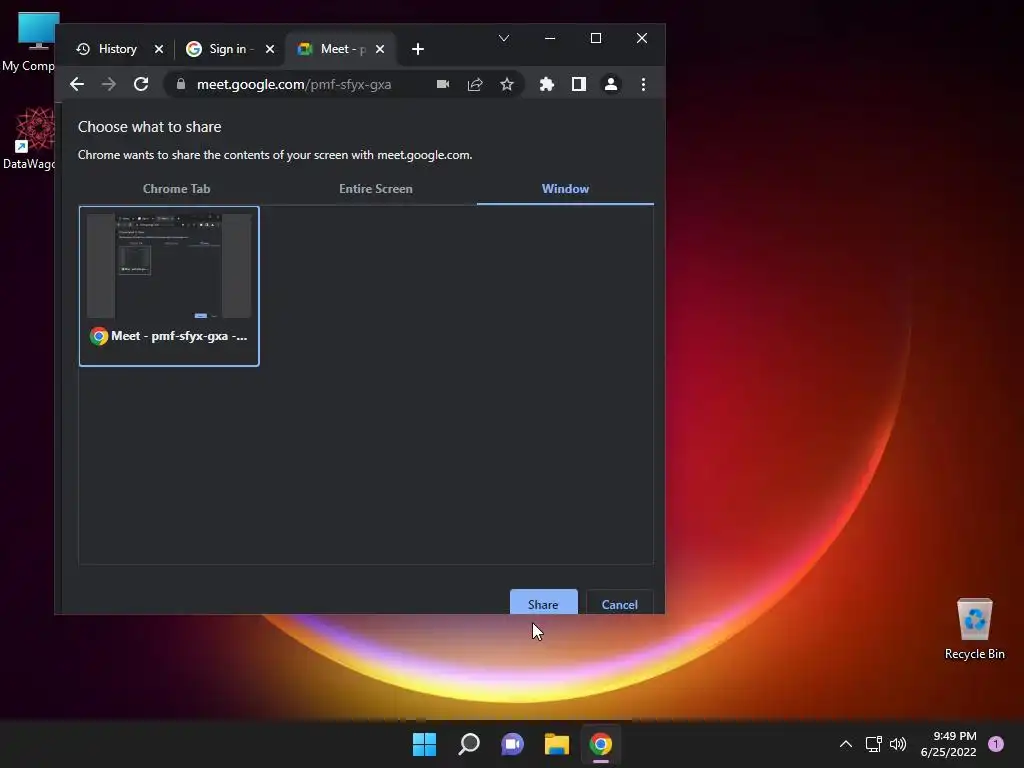Image resolution: width=1024 pixels, height=768 pixels.
Task: Minimize the Chrome window
Action: (x=550, y=39)
